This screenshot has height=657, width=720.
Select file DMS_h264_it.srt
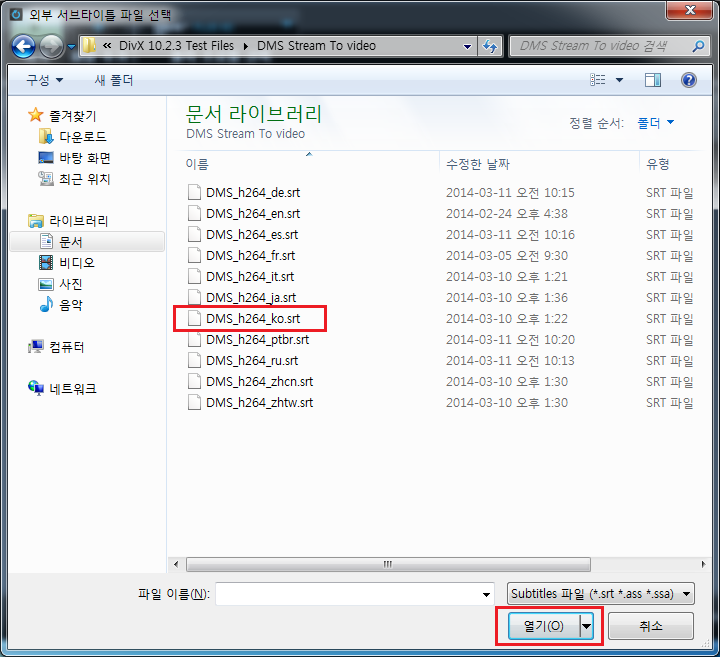pyautogui.click(x=250, y=276)
